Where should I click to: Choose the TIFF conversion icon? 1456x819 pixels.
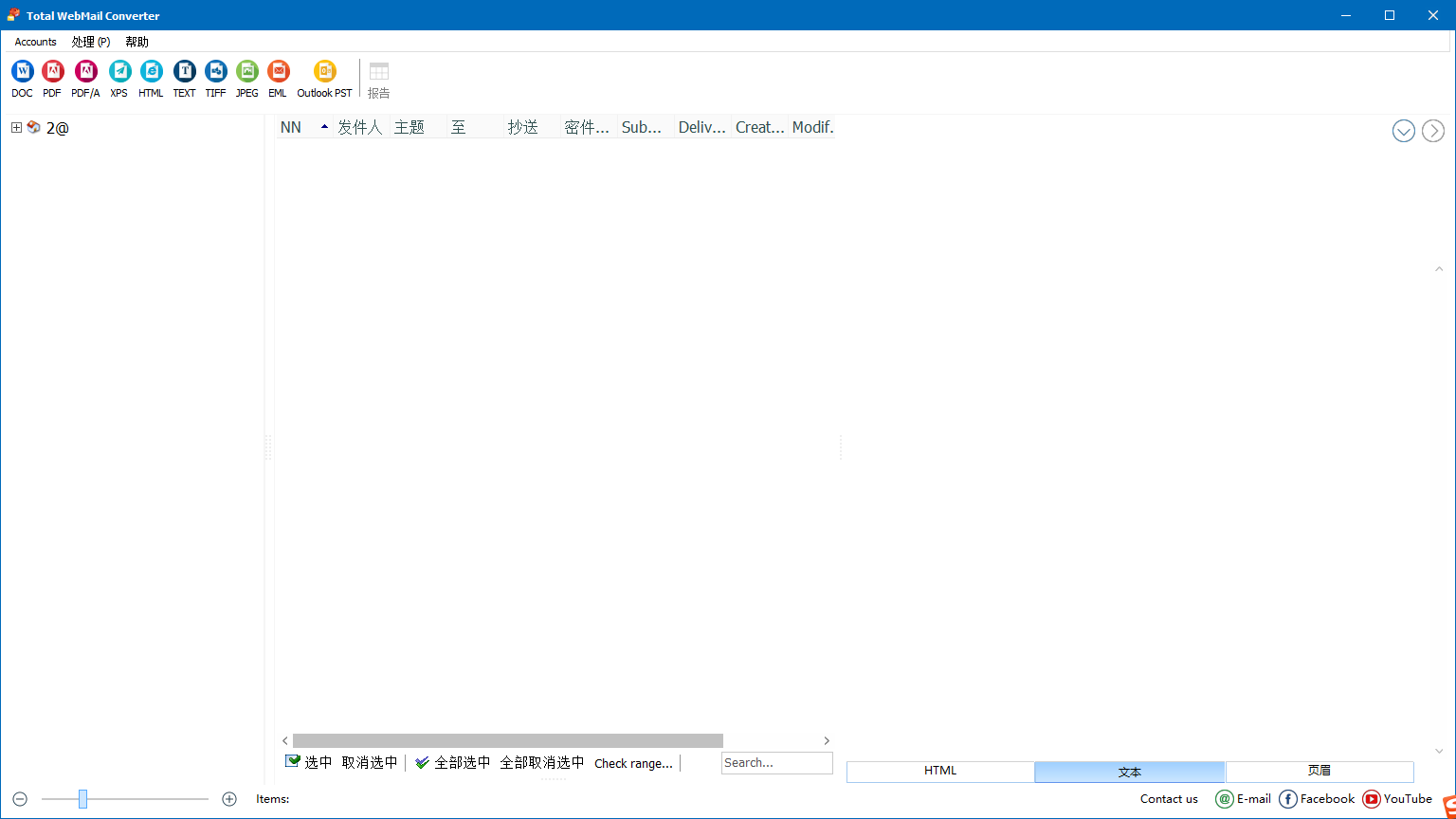(216, 79)
